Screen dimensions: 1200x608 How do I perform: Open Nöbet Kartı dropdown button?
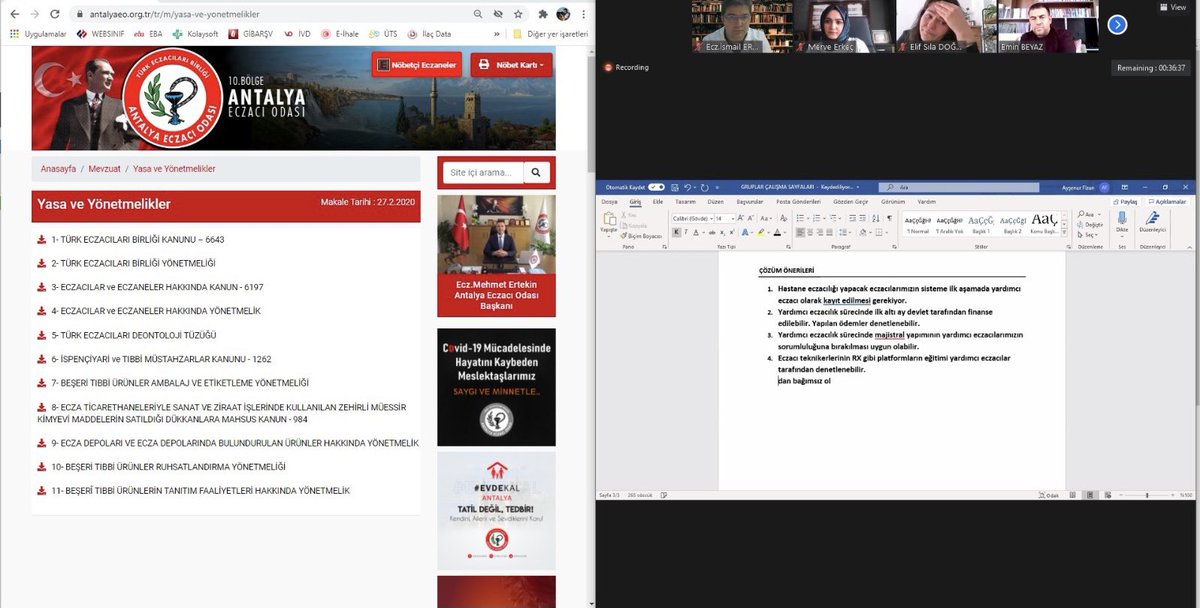click(x=511, y=65)
